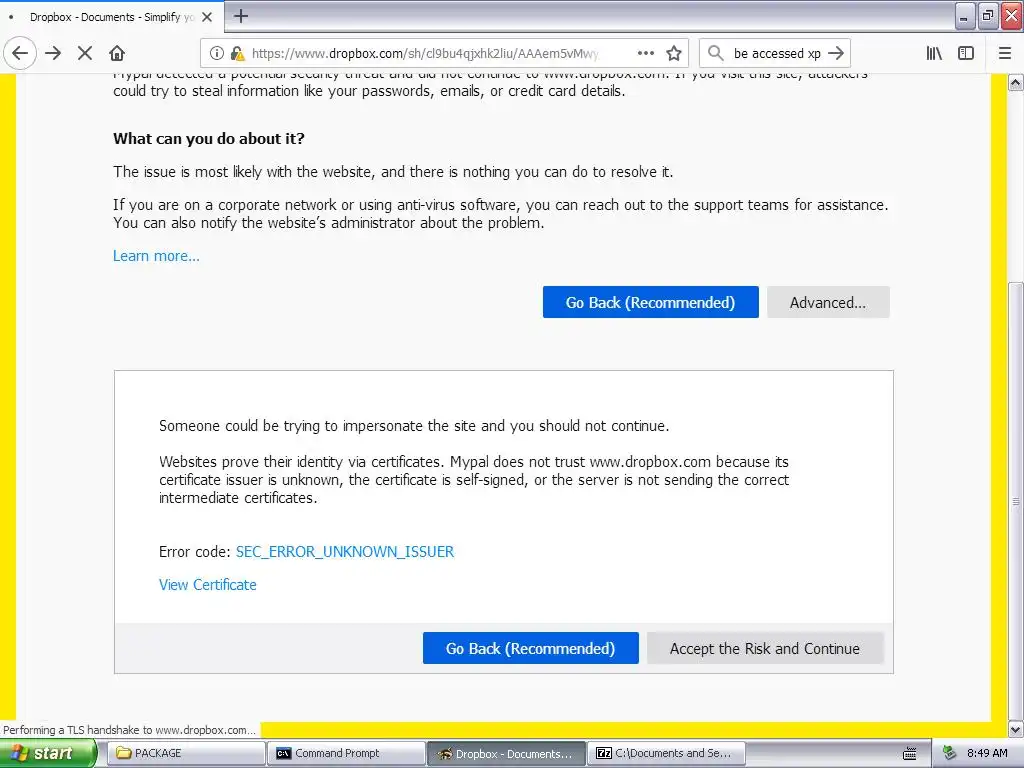Click the 'What can you do about it?' heading
The width and height of the screenshot is (1024, 768).
click(x=209, y=138)
